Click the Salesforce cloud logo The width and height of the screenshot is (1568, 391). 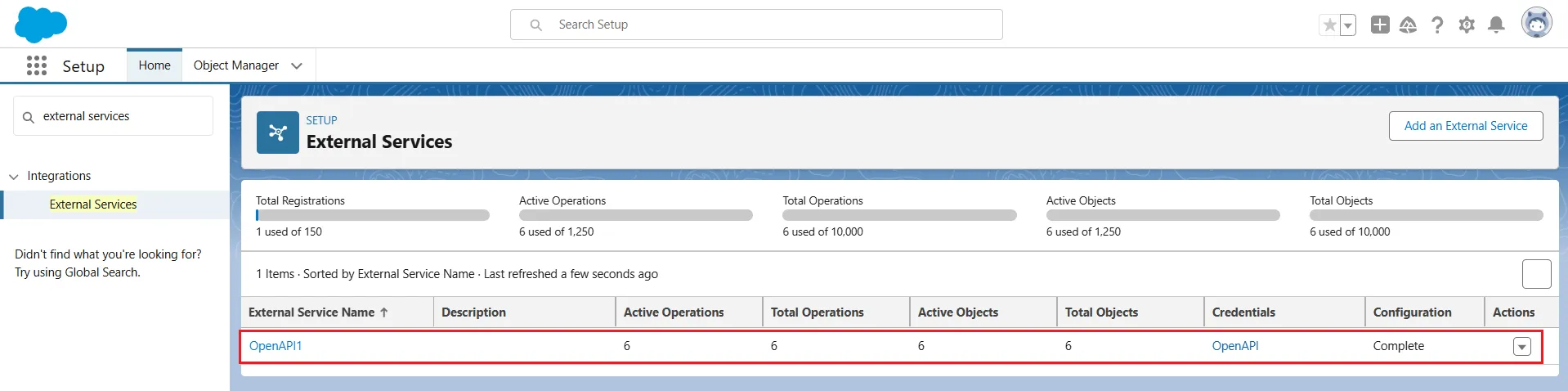[40, 25]
